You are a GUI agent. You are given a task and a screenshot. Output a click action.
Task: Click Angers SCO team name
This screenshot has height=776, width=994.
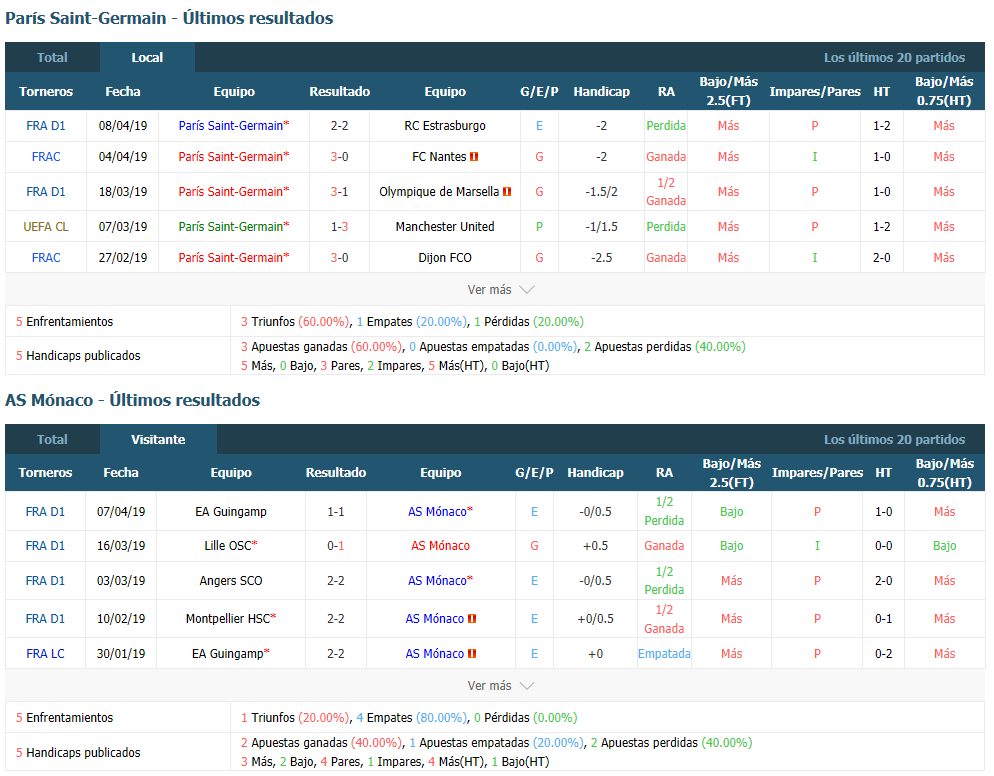[231, 581]
